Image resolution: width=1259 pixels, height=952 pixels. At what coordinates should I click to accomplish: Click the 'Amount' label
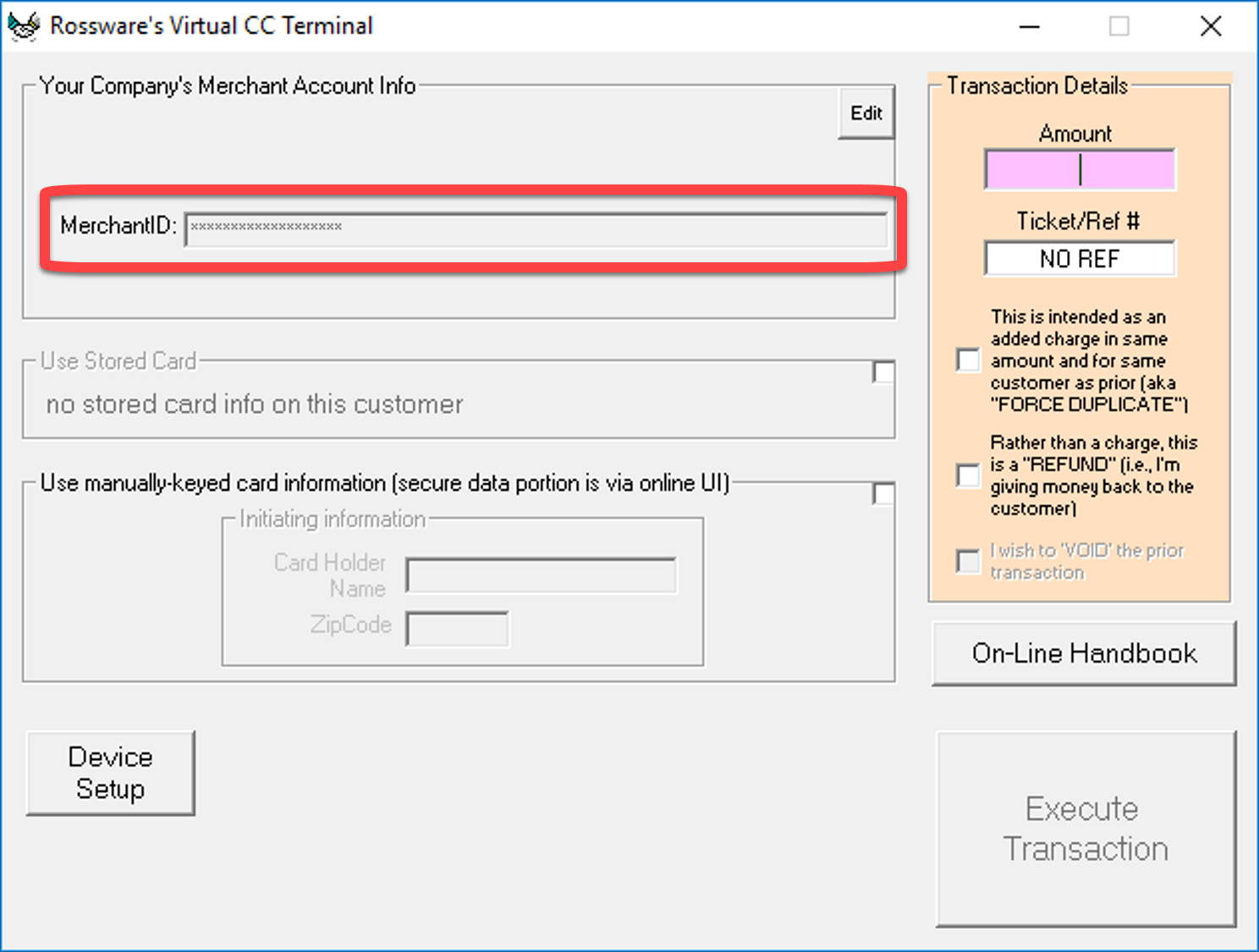tap(1075, 134)
